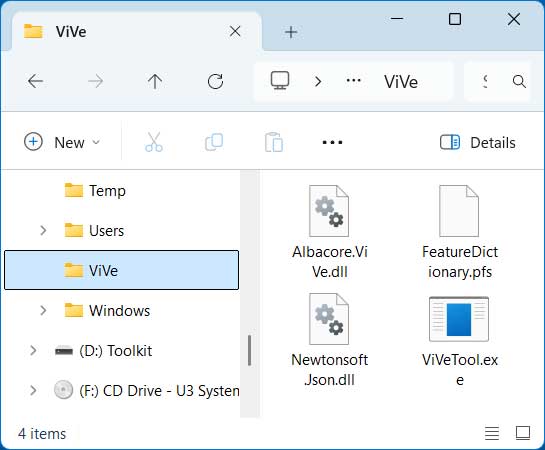Expand the Users folder node

[x=43, y=230]
